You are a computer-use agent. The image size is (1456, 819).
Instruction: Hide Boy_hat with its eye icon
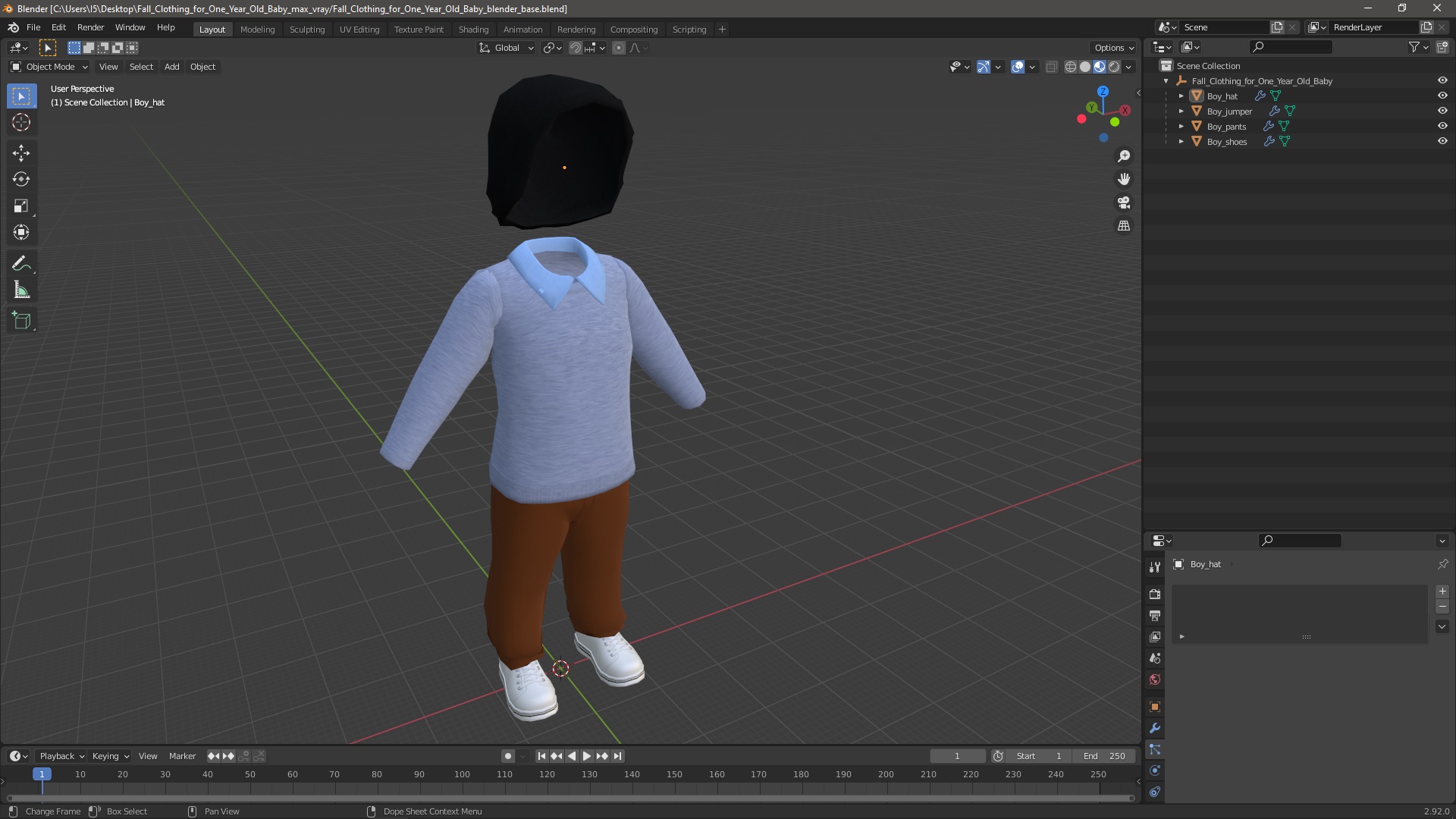(1442, 96)
